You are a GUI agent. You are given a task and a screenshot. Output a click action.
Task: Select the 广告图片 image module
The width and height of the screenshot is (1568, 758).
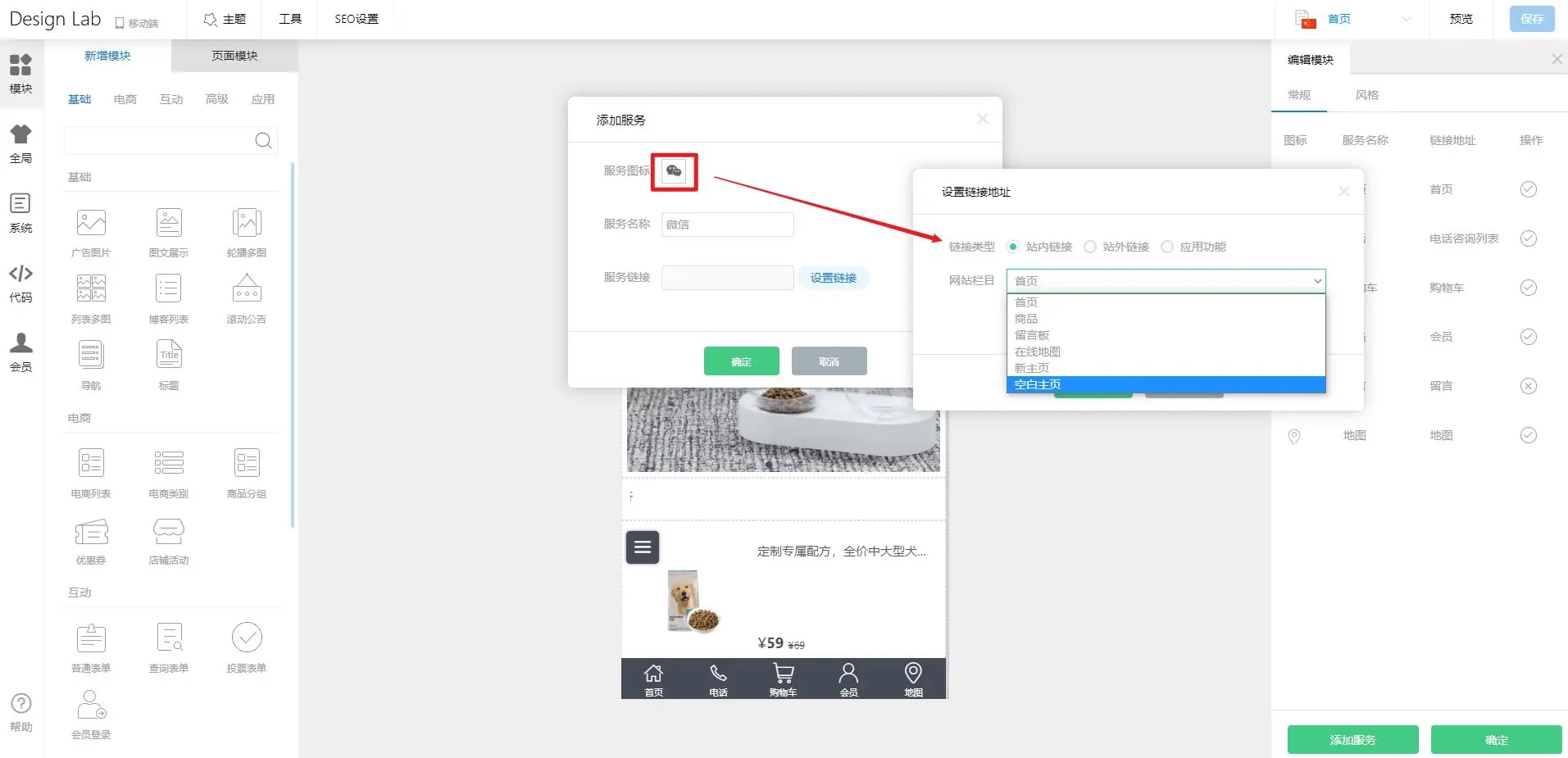[x=91, y=231]
